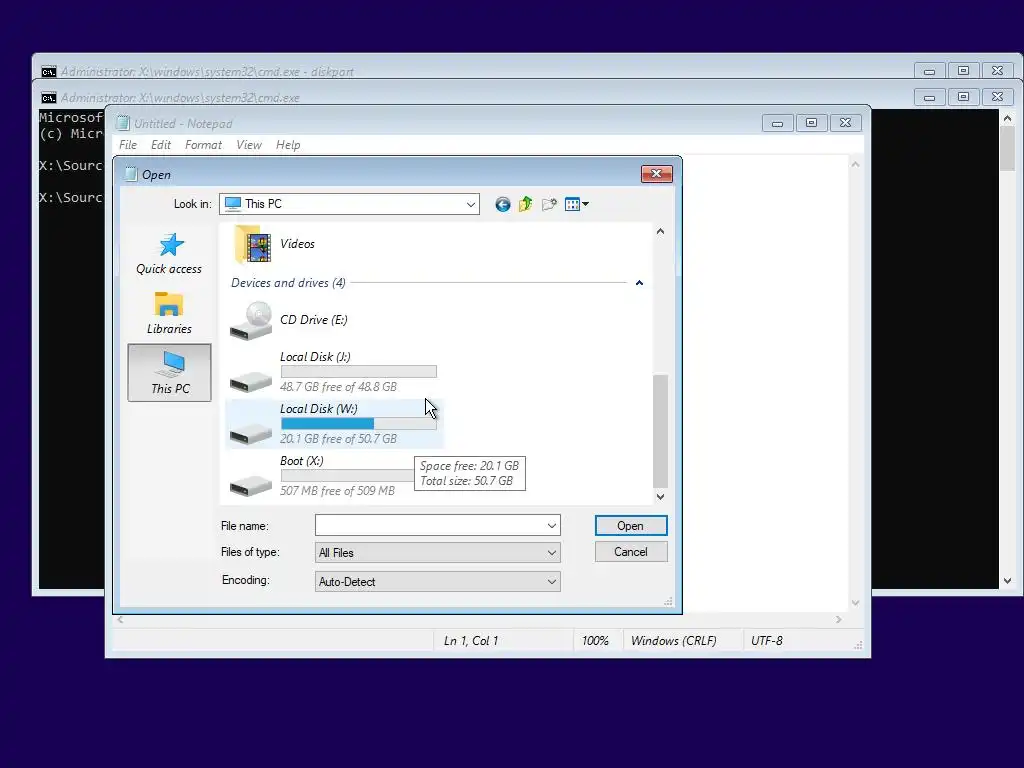Click Notepad vertical scroll down arrow

point(855,603)
